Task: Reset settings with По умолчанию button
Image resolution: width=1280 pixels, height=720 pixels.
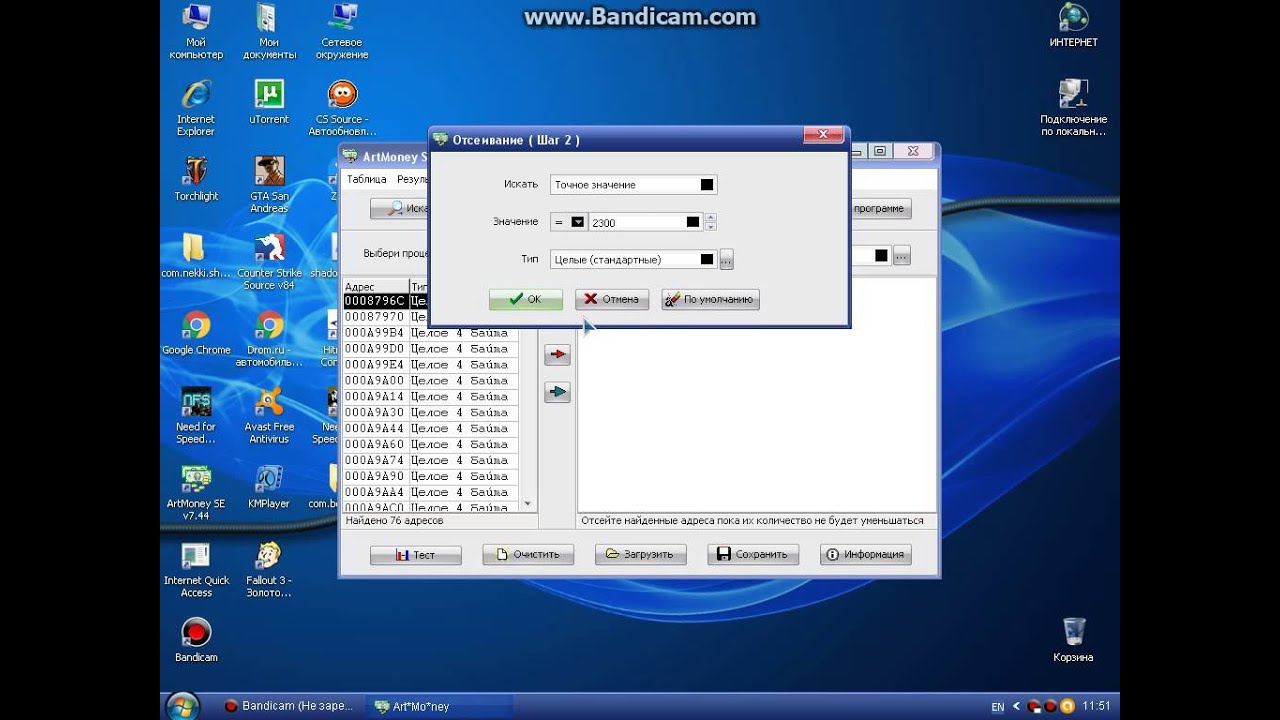Action: click(x=710, y=299)
